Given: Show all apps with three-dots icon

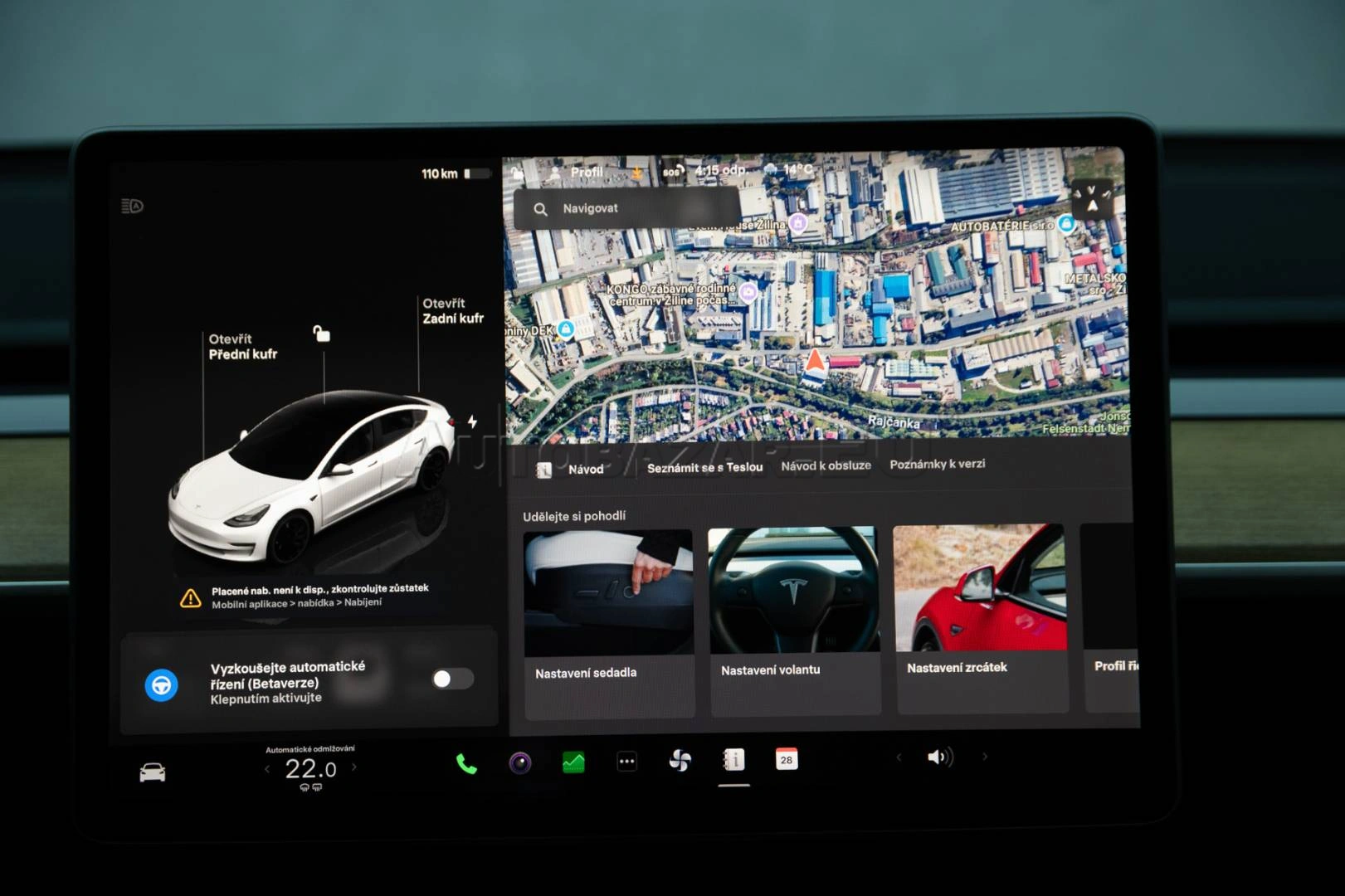Looking at the screenshot, I should tap(626, 761).
